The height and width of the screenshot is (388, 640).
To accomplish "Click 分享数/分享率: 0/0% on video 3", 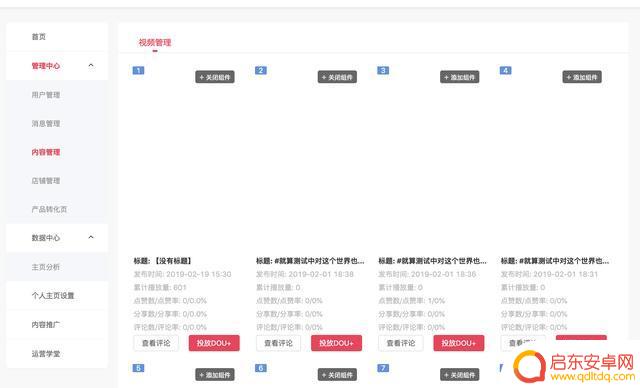I will coord(412,314).
